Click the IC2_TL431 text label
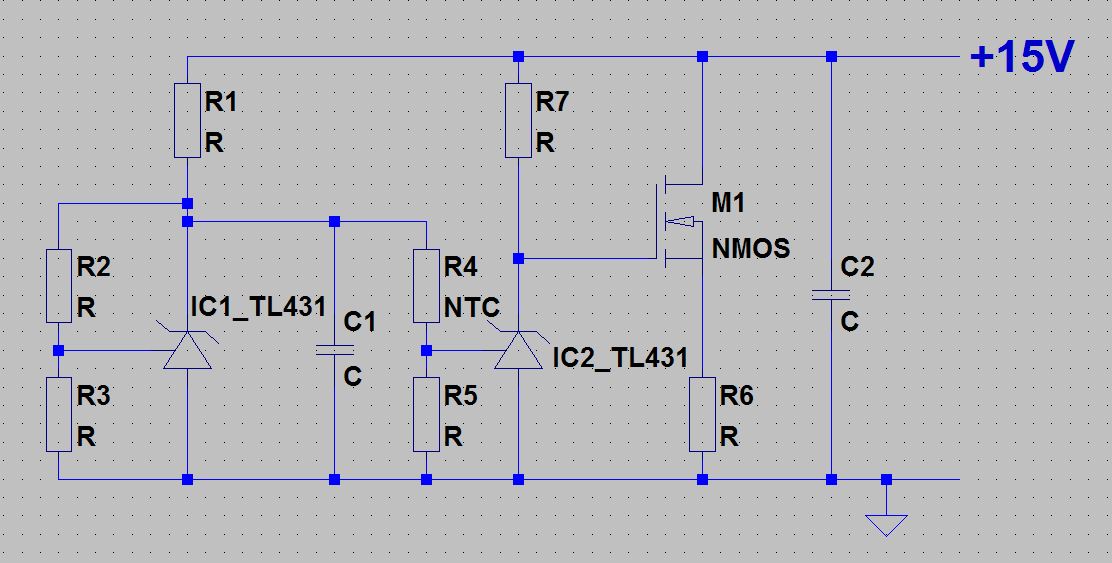1112x563 pixels. 620,357
